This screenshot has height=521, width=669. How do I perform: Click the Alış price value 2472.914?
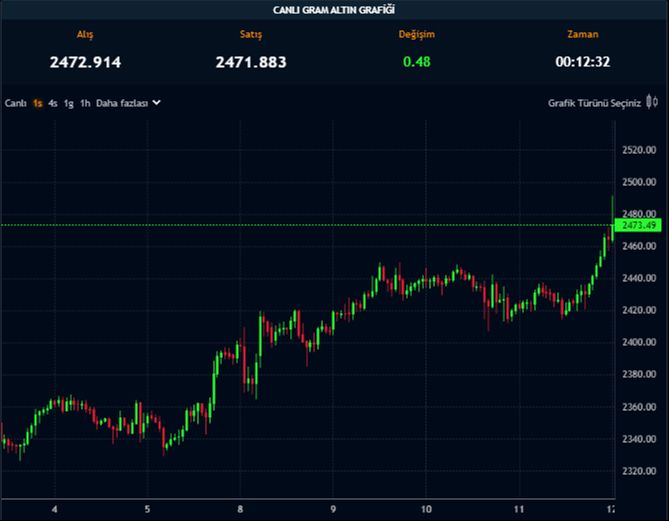click(x=85, y=62)
